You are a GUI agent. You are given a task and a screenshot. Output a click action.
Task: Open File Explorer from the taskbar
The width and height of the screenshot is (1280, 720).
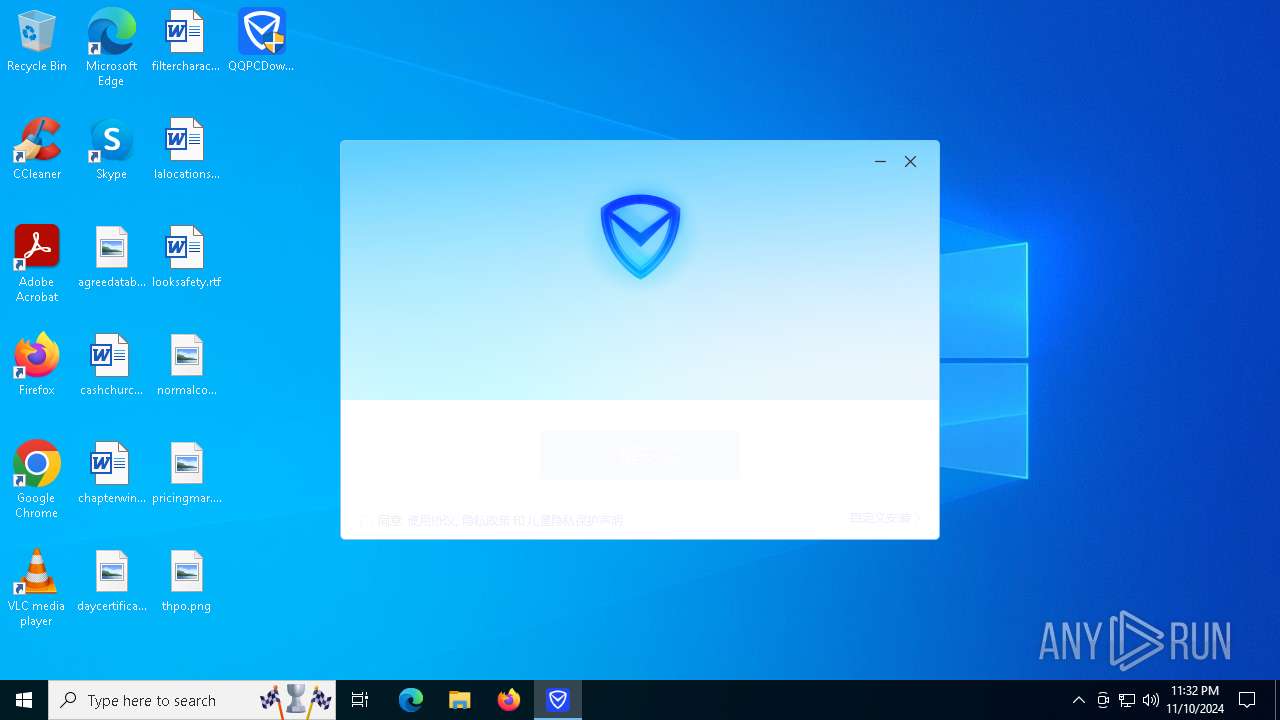460,700
